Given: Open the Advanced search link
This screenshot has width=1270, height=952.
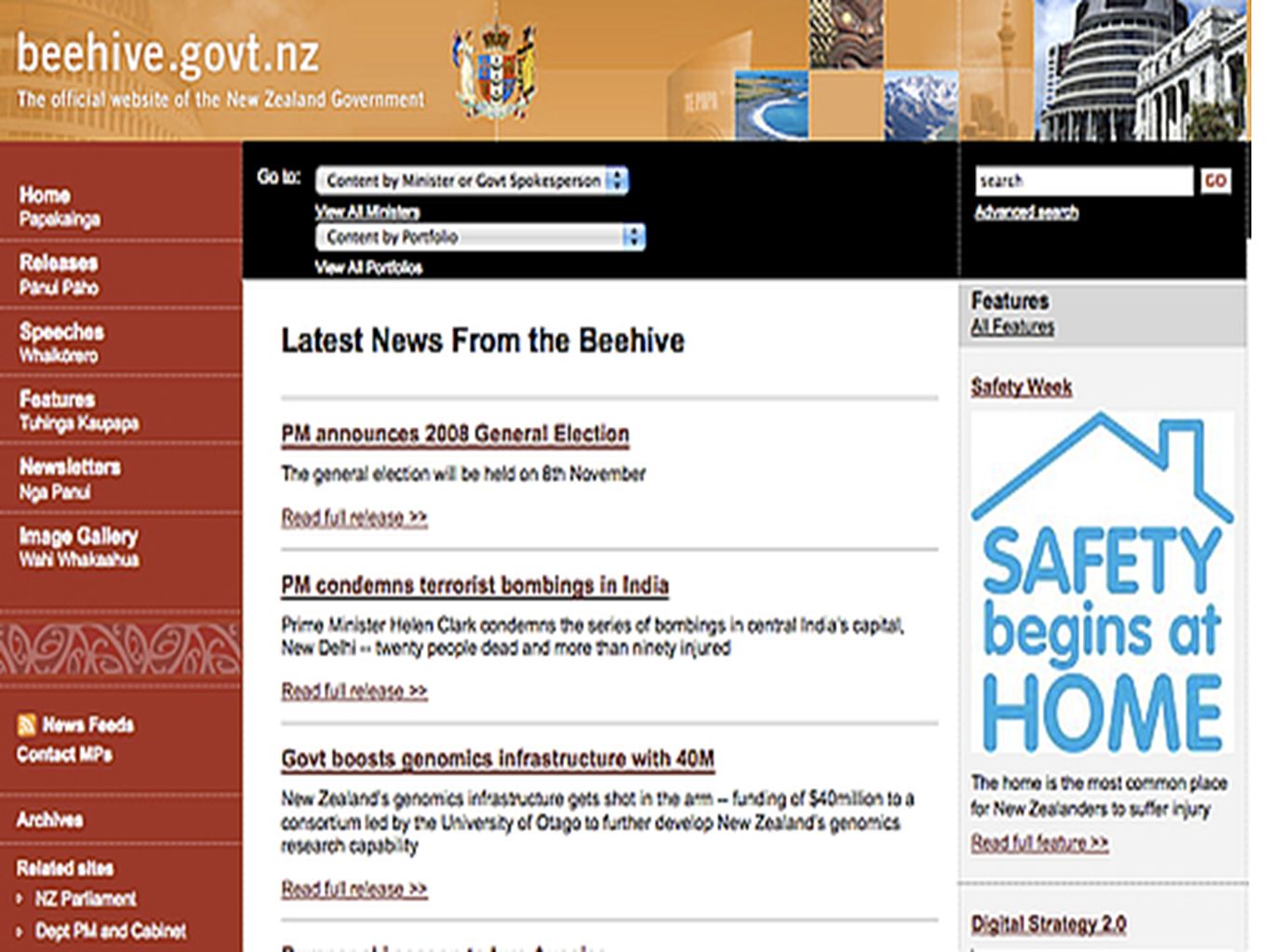Looking at the screenshot, I should [x=1026, y=212].
